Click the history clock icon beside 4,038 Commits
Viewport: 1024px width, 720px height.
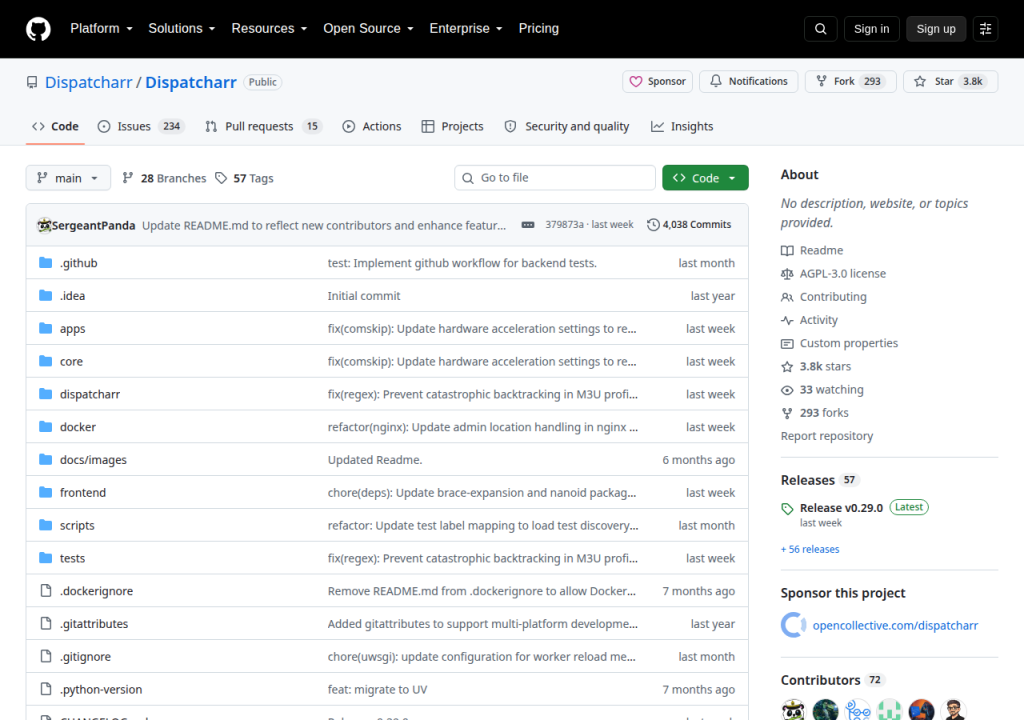[x=653, y=225]
